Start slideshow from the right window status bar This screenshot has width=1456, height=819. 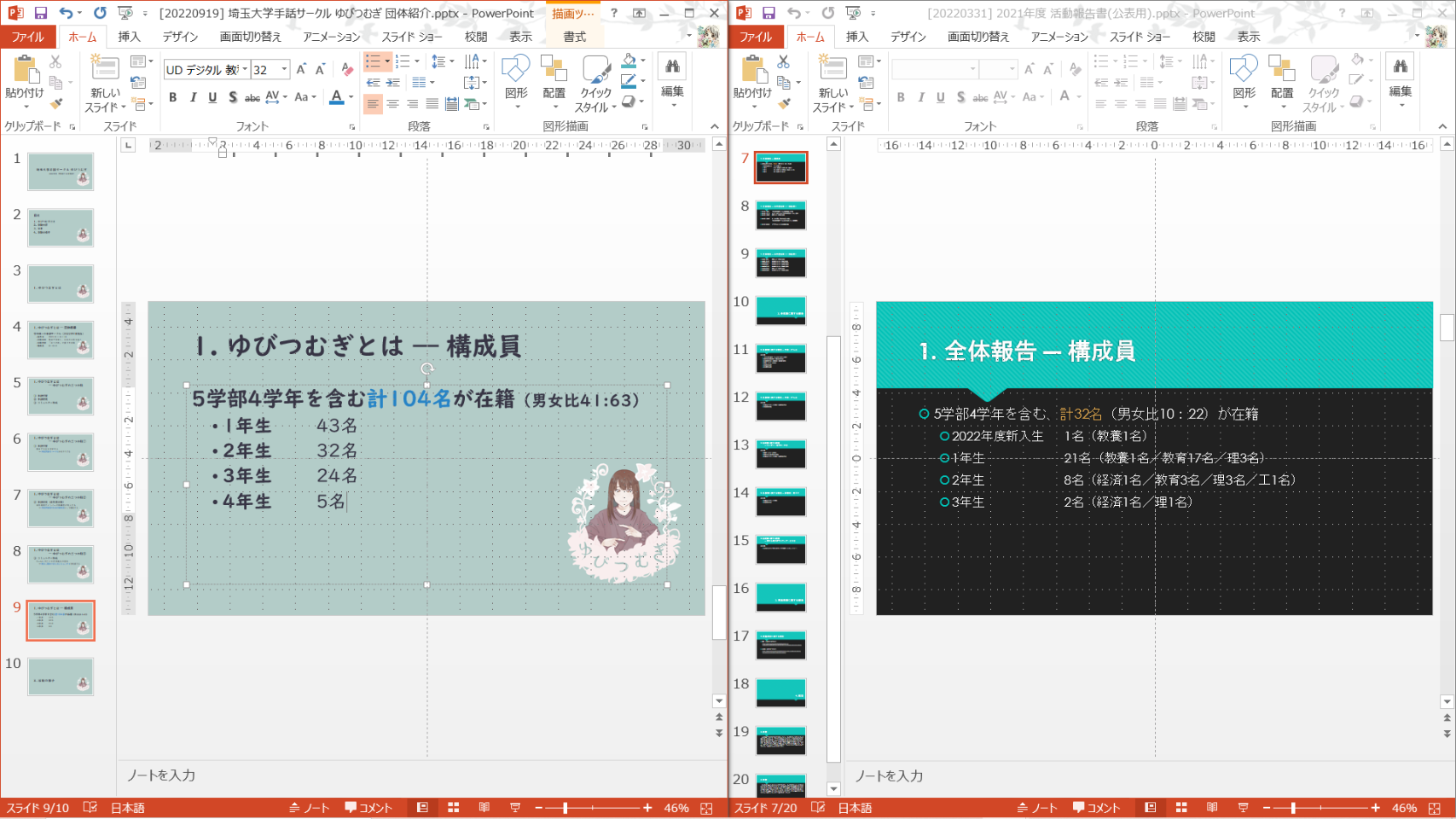coord(1243,808)
